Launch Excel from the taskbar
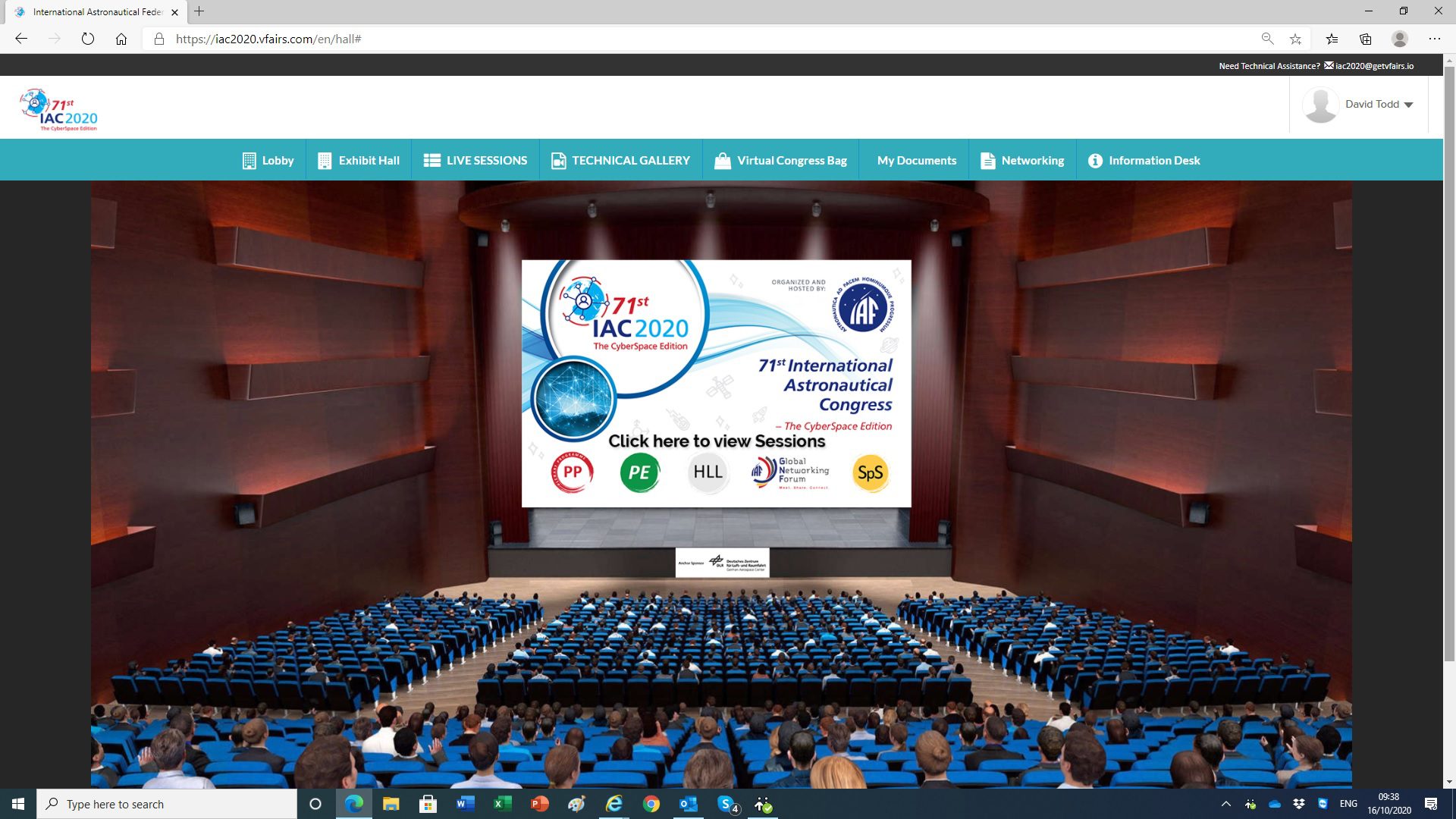The image size is (1456, 819). point(502,804)
